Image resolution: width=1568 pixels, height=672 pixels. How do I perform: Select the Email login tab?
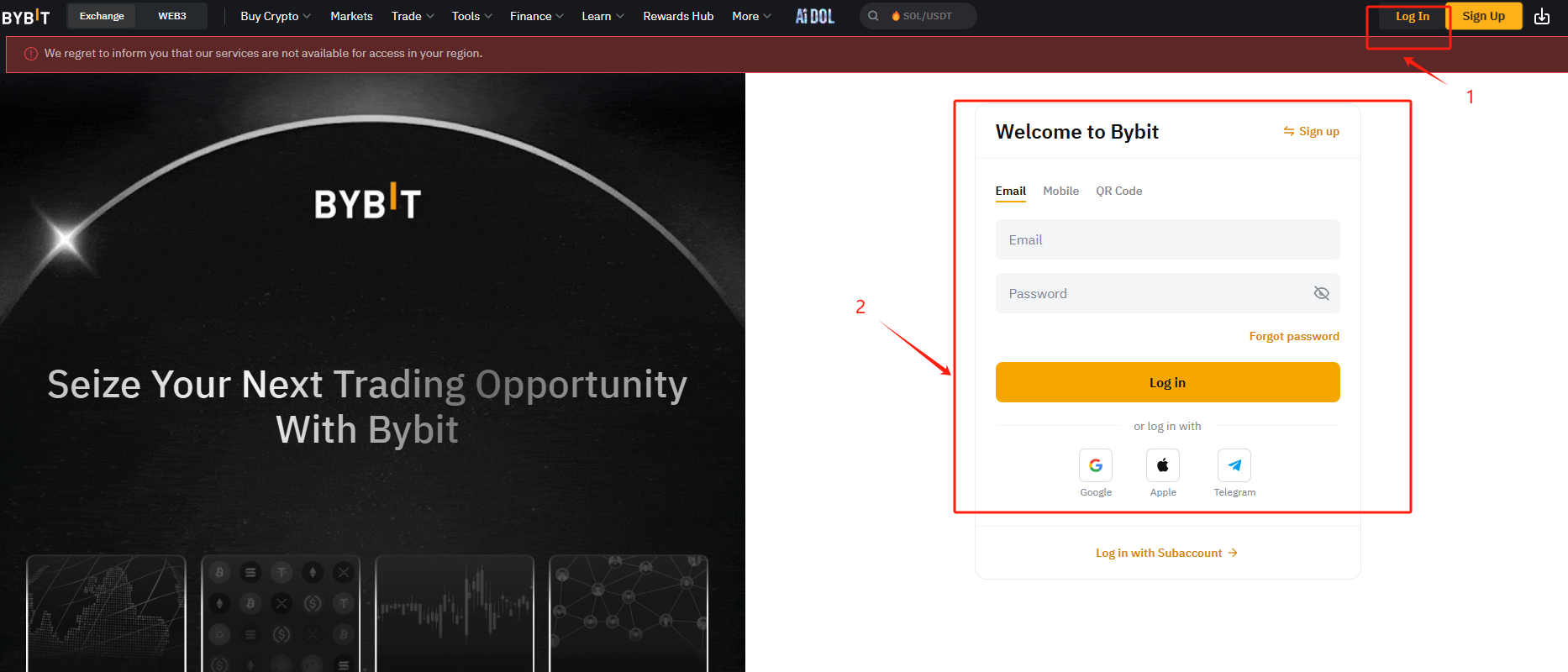tap(1011, 191)
